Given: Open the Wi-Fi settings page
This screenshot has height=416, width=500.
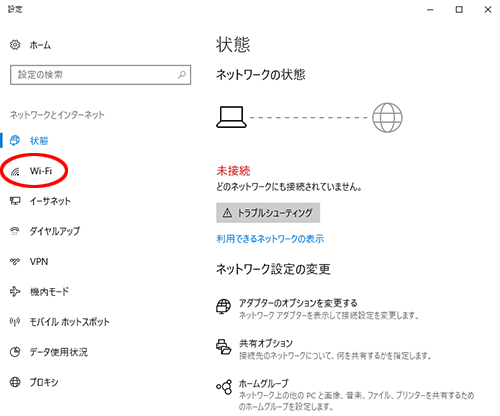Looking at the screenshot, I should [41, 171].
